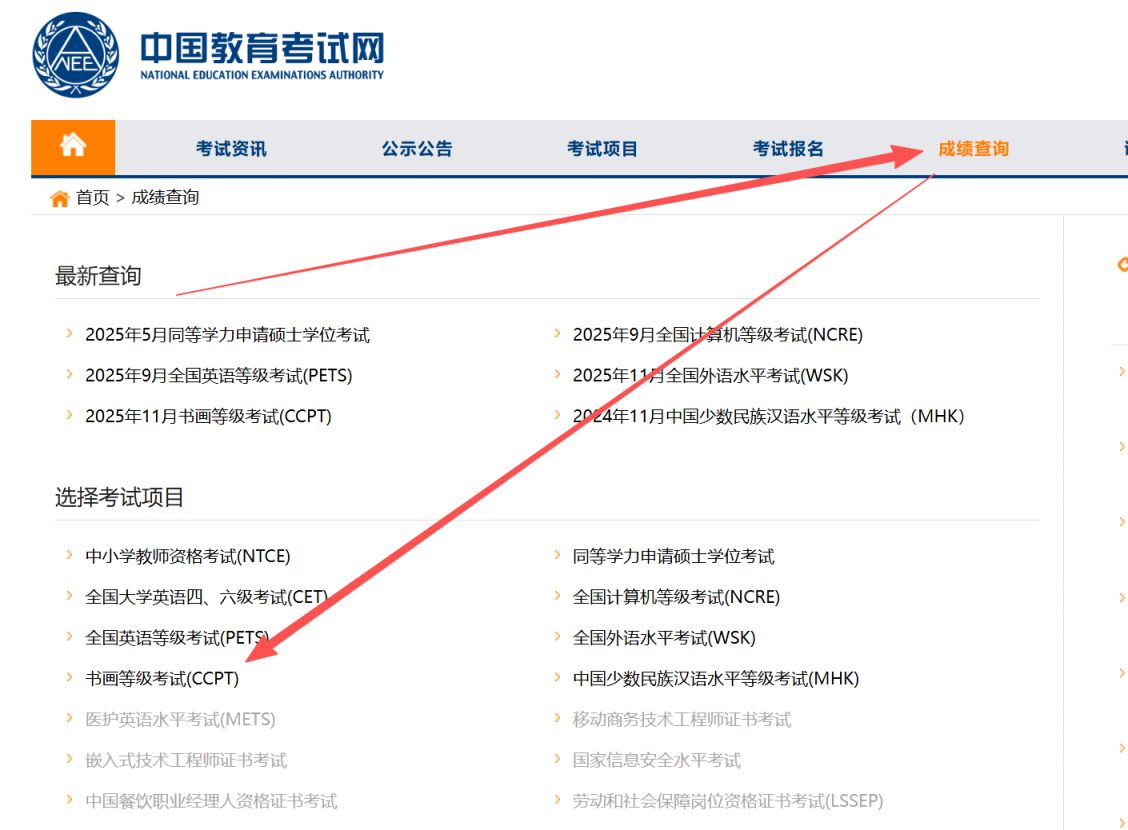Screen dimensions: 1128x830
Task: Select 国家信息安全水平考试
Action: (657, 760)
